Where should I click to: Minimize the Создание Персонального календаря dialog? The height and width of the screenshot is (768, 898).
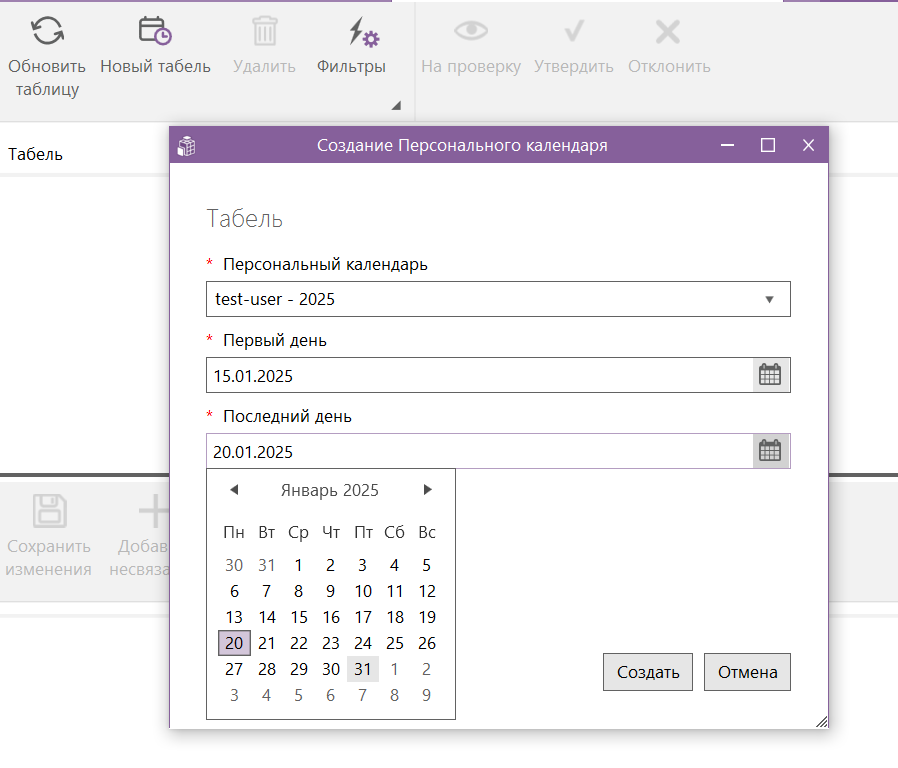(x=727, y=145)
